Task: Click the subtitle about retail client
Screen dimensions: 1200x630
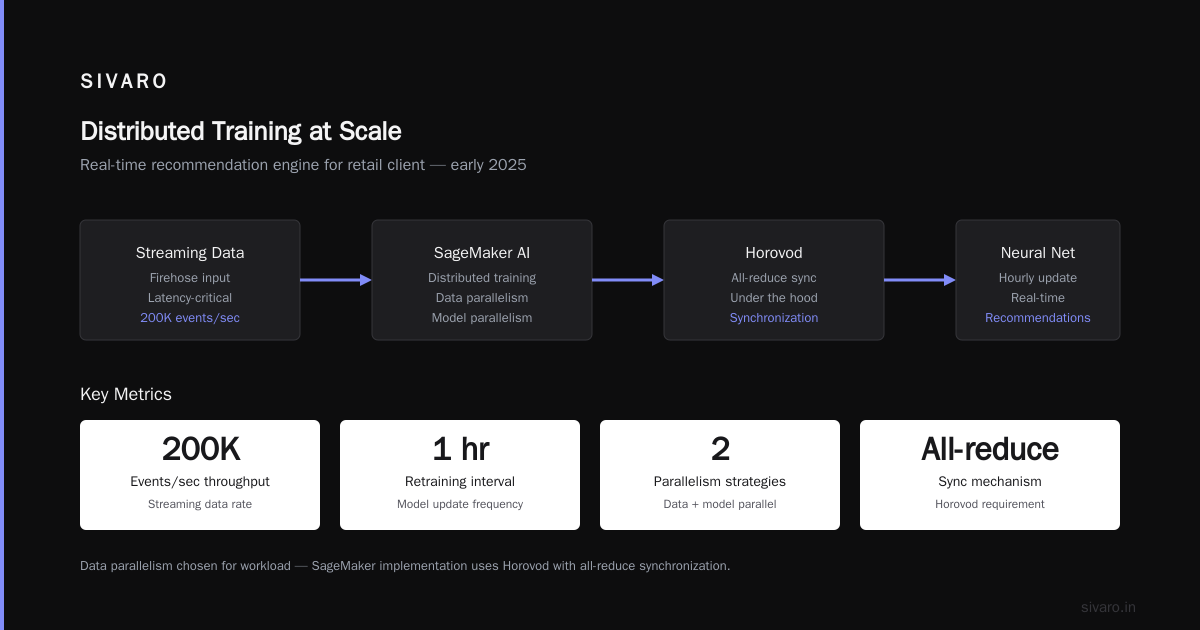Action: point(303,165)
